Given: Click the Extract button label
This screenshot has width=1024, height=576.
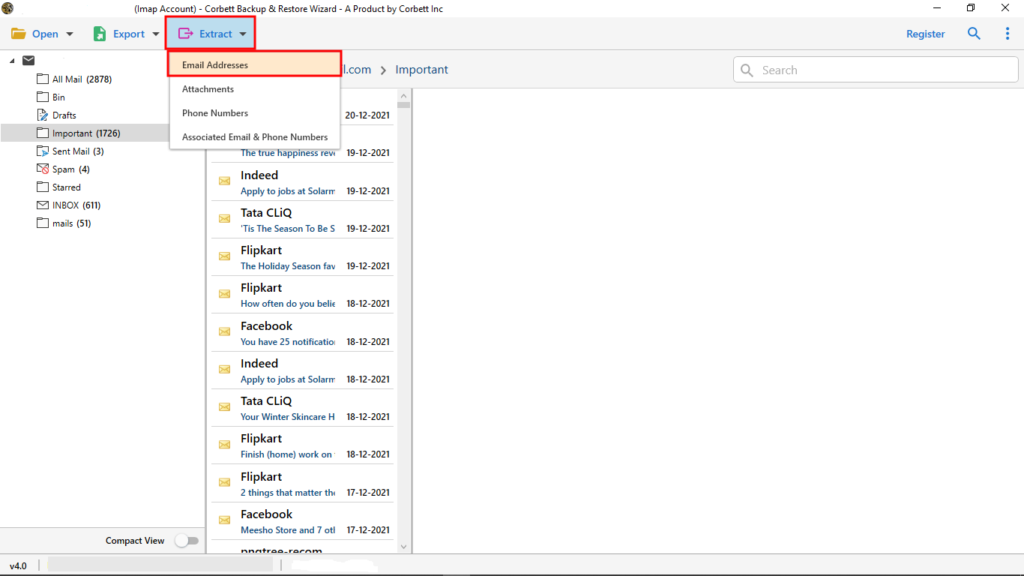Looking at the screenshot, I should [x=216, y=34].
